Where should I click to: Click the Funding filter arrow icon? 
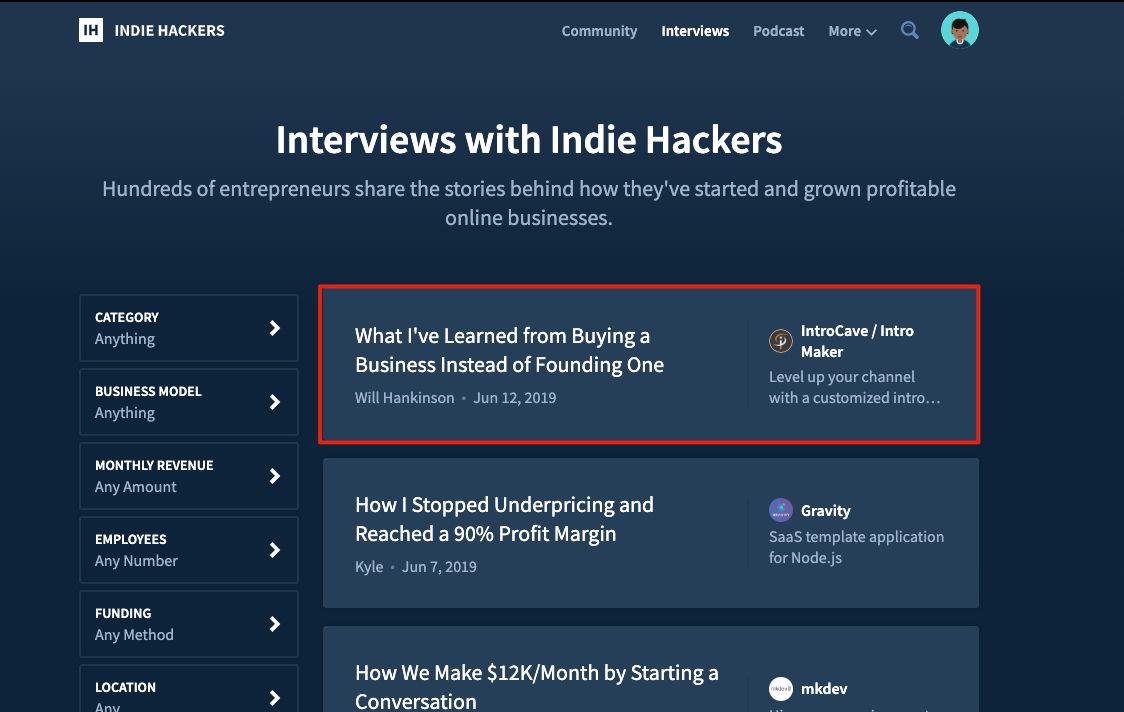tap(273, 623)
